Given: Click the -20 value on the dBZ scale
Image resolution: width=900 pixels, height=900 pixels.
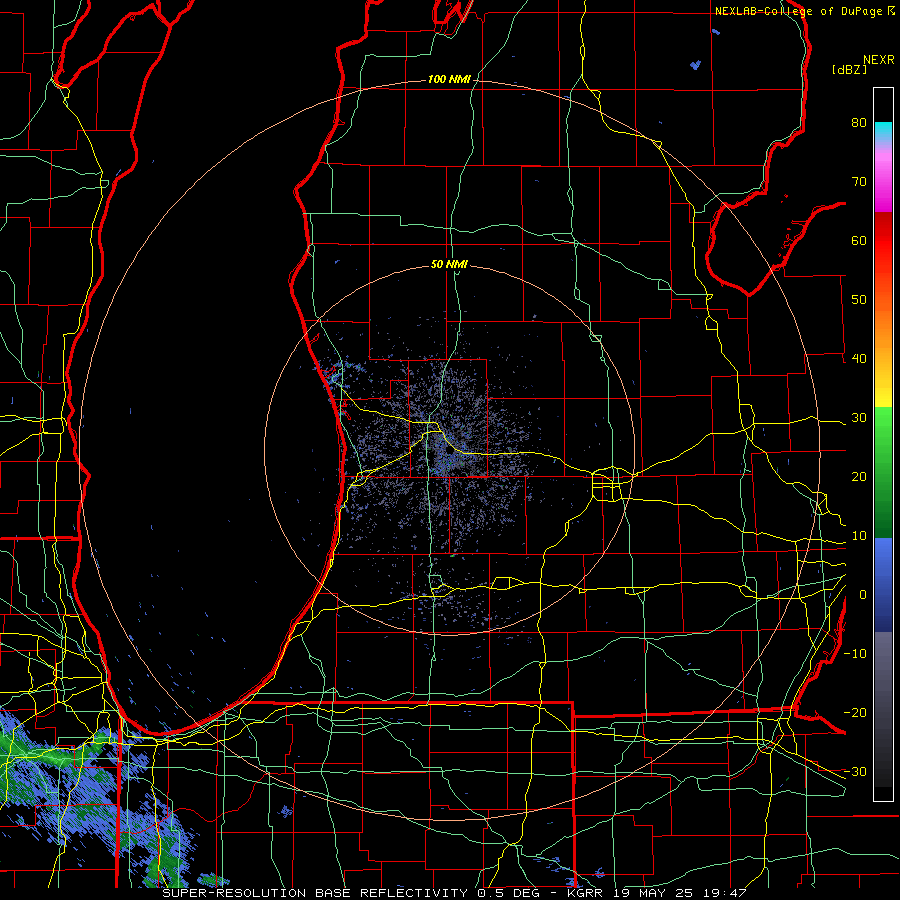Looking at the screenshot, I should pyautogui.click(x=855, y=712).
